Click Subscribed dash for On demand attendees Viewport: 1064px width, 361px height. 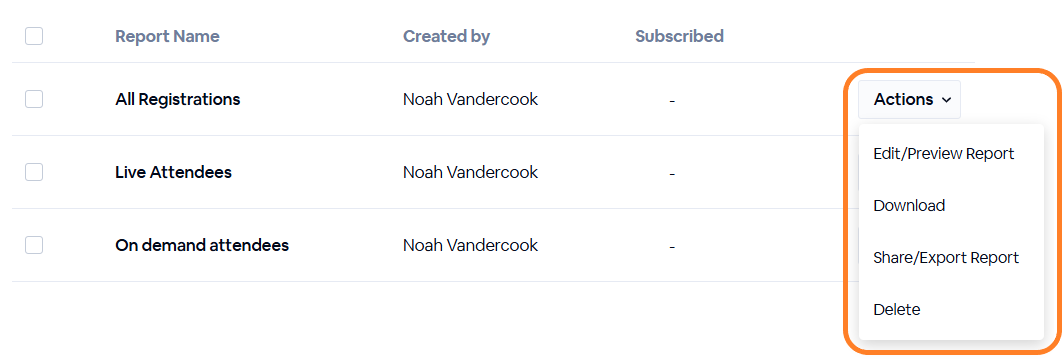coord(672,246)
